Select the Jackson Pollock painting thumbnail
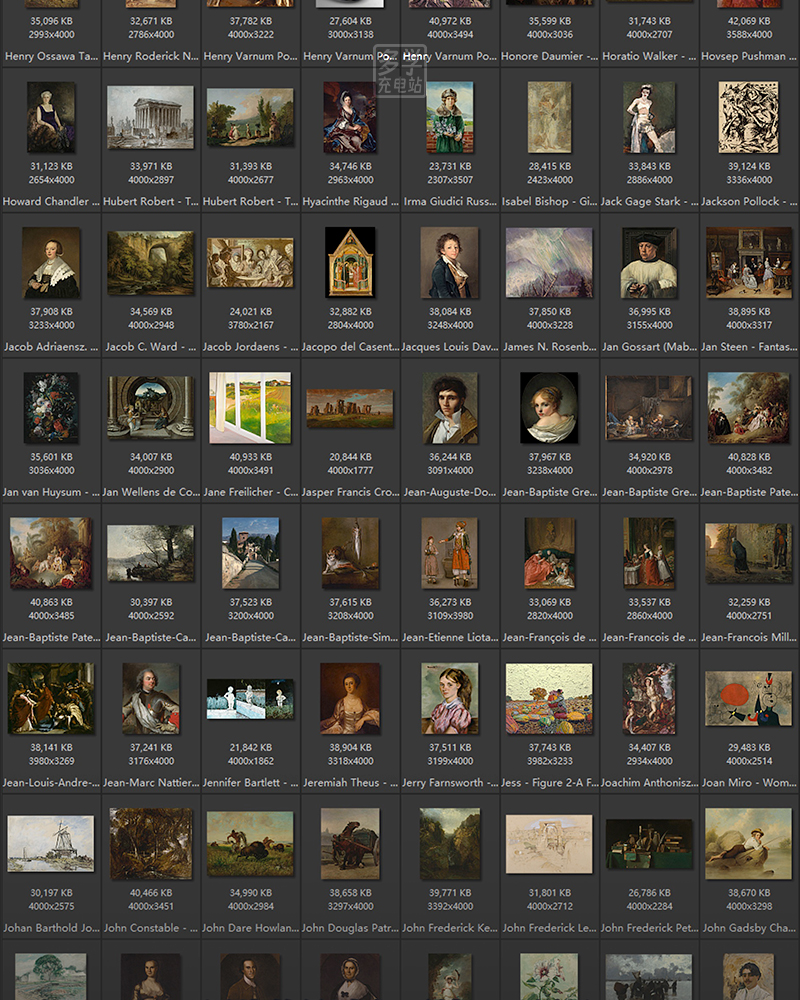 click(x=749, y=117)
